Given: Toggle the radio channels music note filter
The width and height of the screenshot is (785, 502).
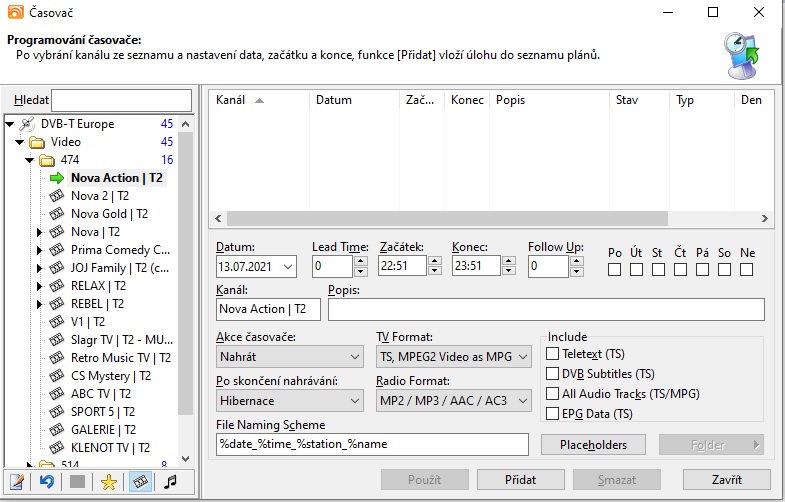Looking at the screenshot, I should point(171,482).
